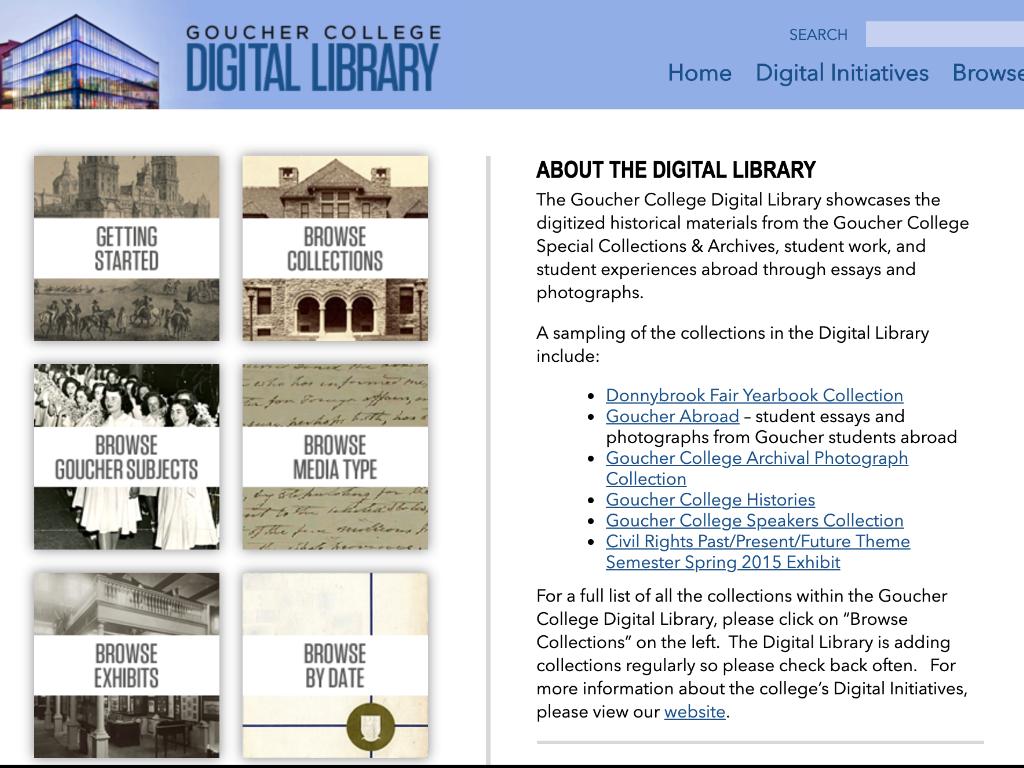Open the Browse Media Type tile
Screen dimensions: 1024x768
tap(335, 457)
